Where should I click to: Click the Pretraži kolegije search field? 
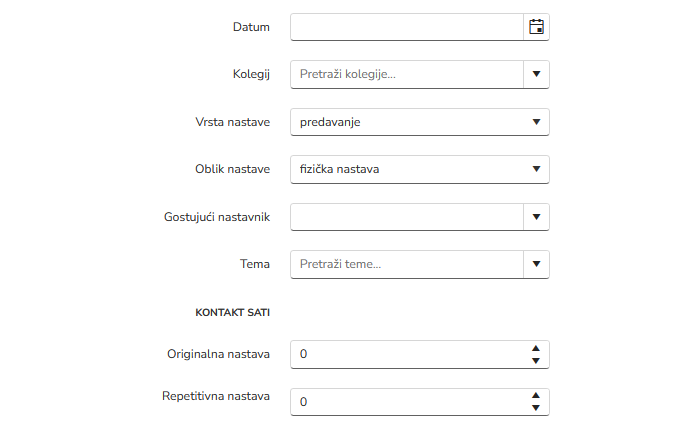pos(406,74)
